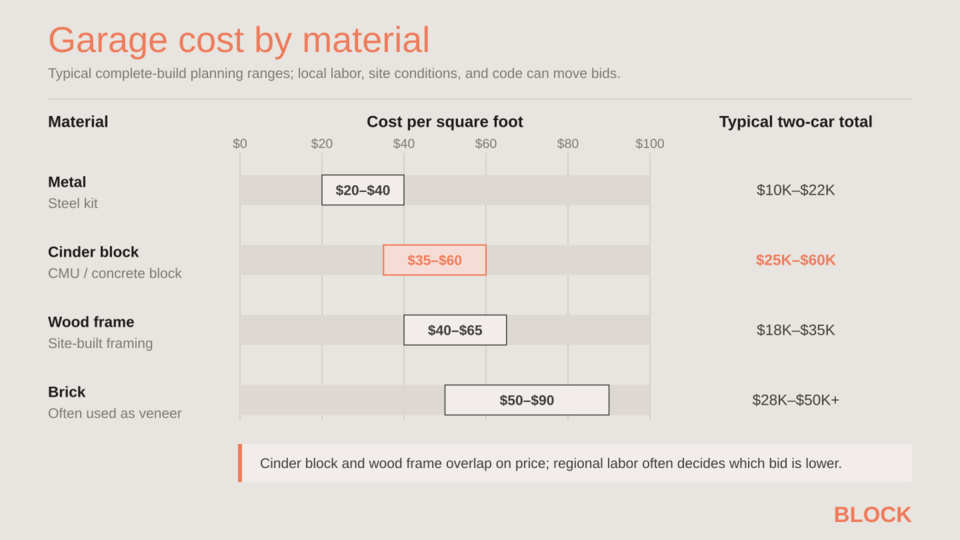Click the 'Typical two-car total' header
The image size is (960, 540).
point(795,122)
